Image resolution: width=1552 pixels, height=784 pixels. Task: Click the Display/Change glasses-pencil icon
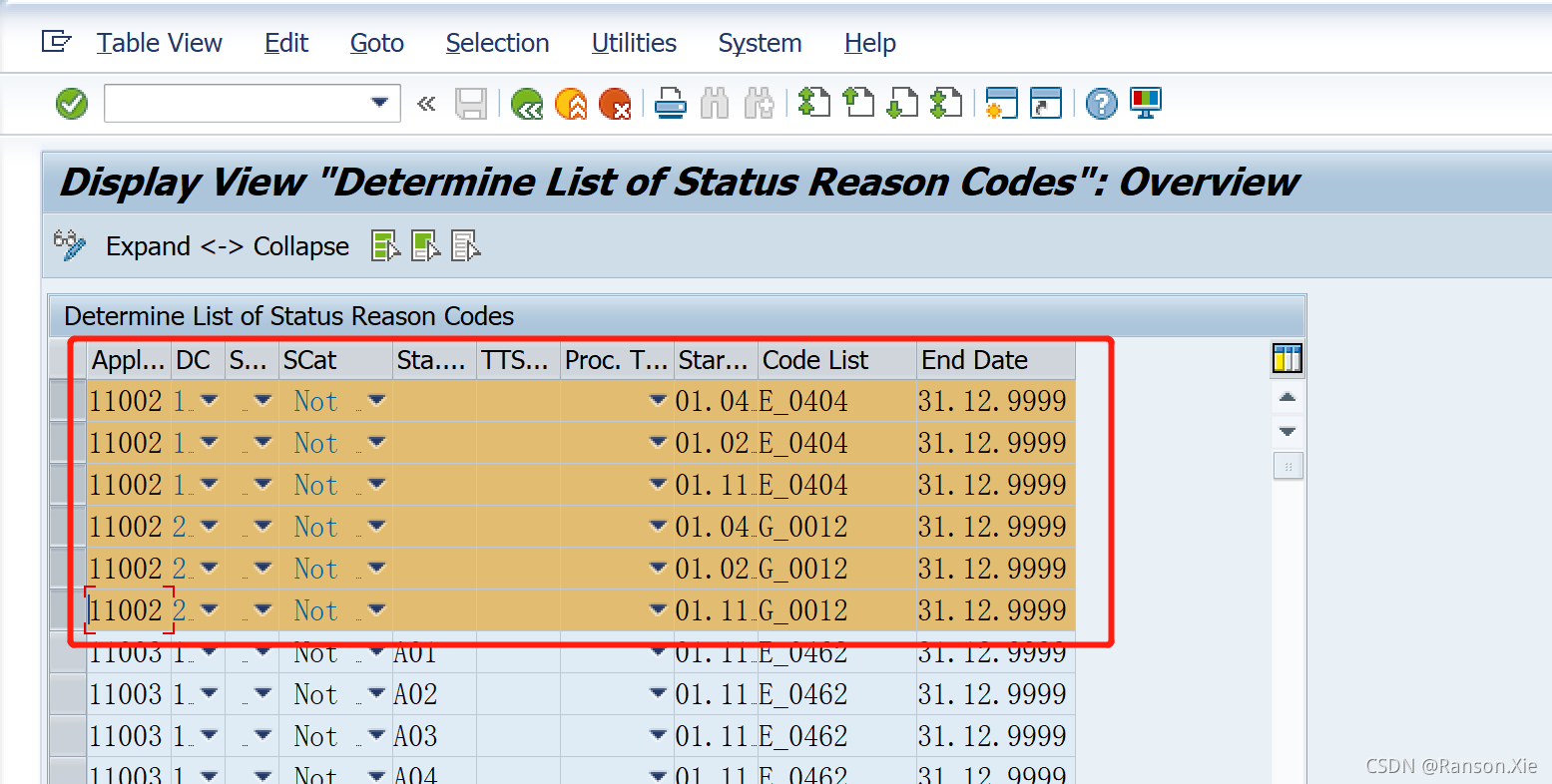(x=68, y=245)
